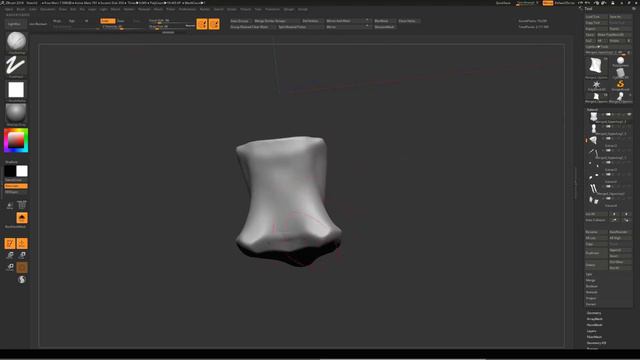
Task: Select the PolyMesh3D star tool thumbnail
Action: pyautogui.click(x=596, y=85)
